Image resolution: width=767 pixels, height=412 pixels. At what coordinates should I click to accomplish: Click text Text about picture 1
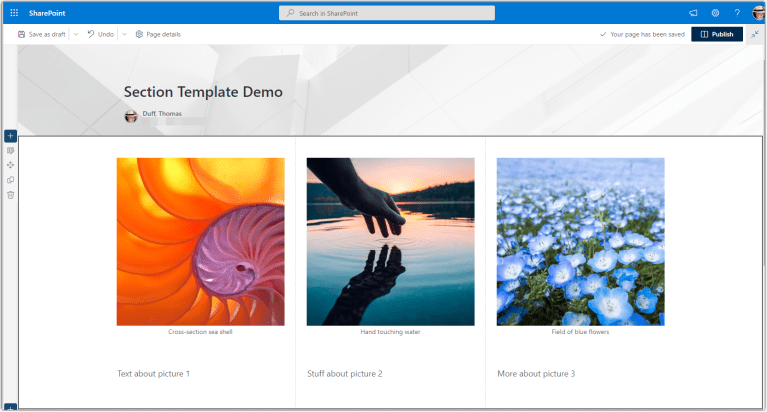(x=153, y=374)
